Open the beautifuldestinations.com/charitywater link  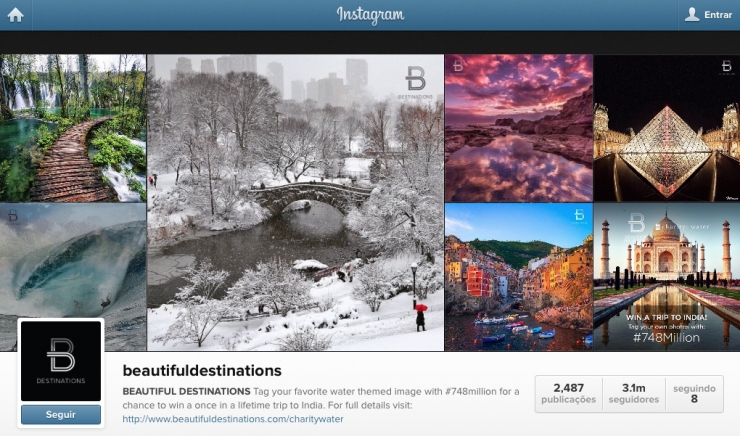click(x=233, y=419)
